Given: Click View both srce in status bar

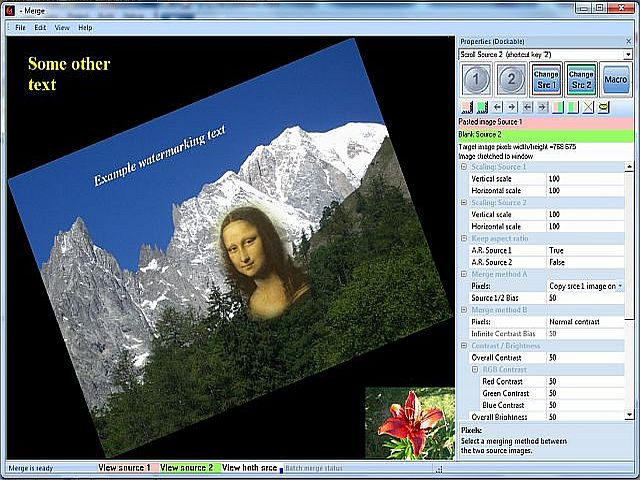Looking at the screenshot, I should click(249, 467).
